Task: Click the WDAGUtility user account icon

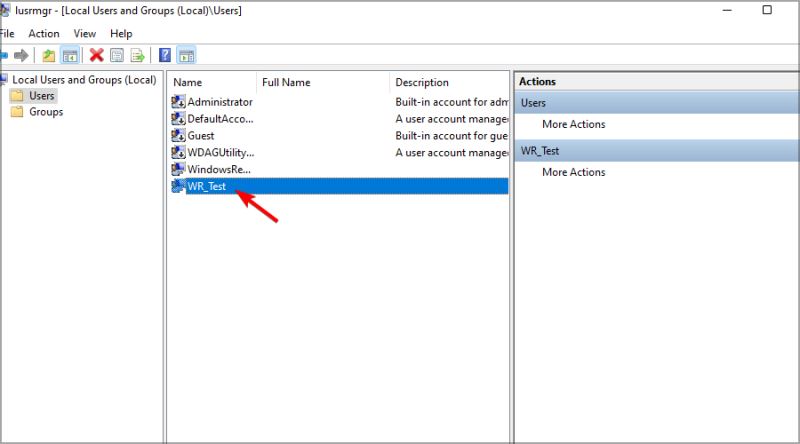Action: [x=178, y=152]
